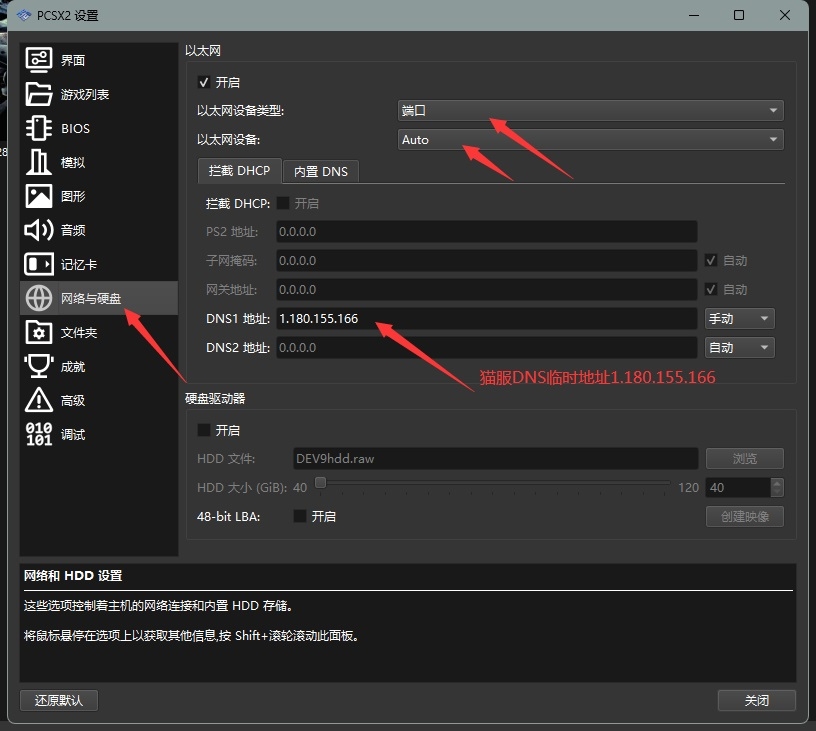Screen dimensions: 816x731
Task: Click the 子网掩码 input field
Action: tap(487, 260)
